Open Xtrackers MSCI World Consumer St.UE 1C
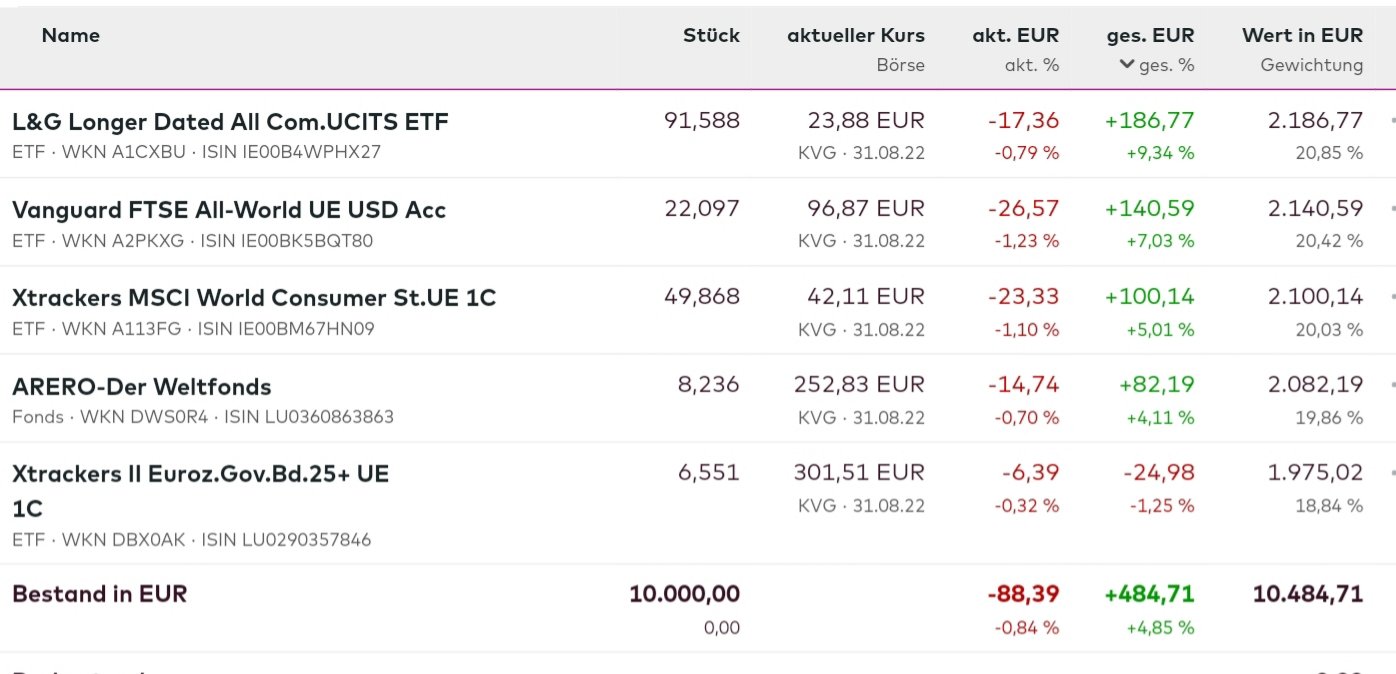The image size is (1396, 674). pos(254,298)
